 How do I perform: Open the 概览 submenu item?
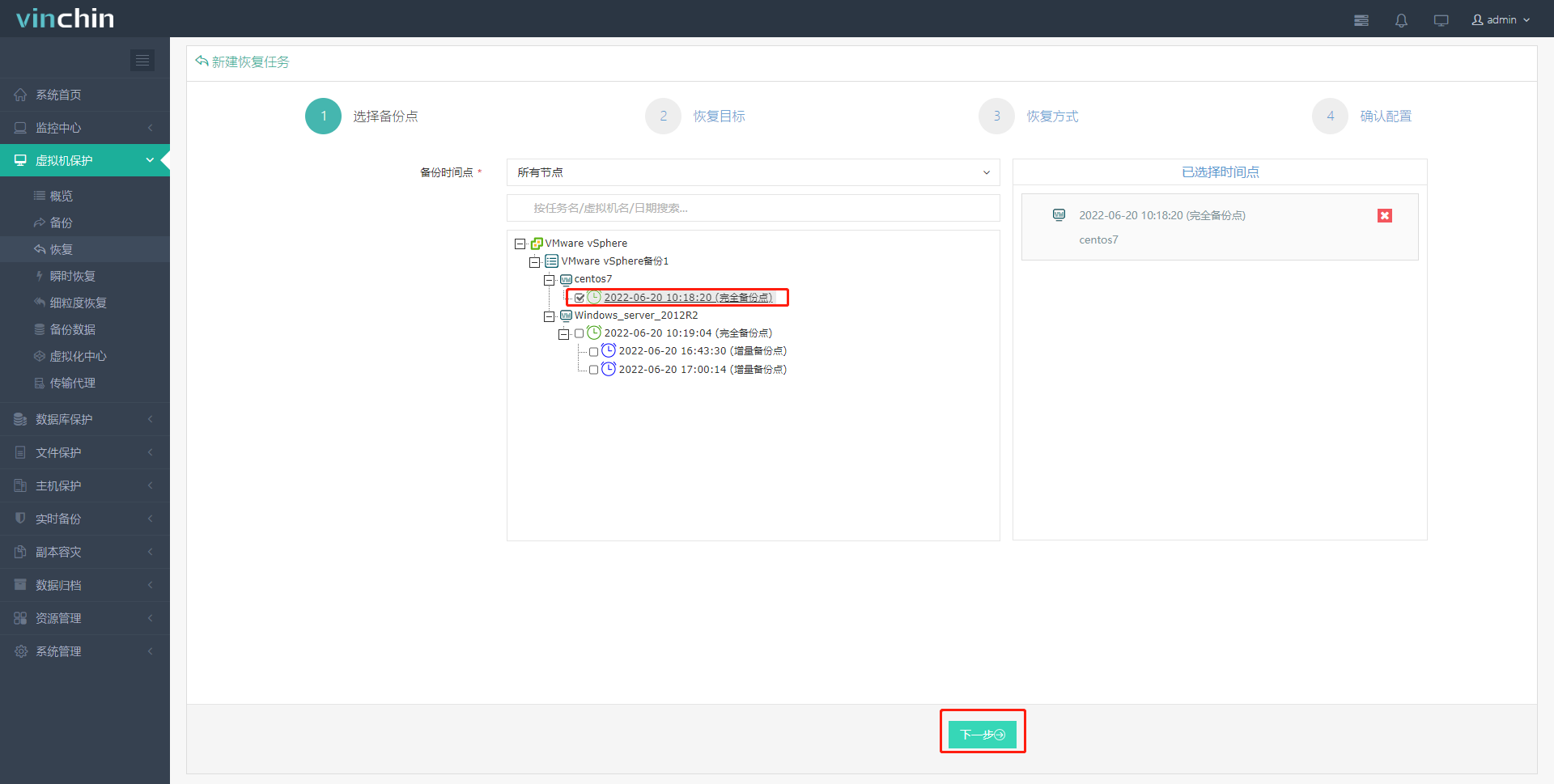(x=85, y=196)
